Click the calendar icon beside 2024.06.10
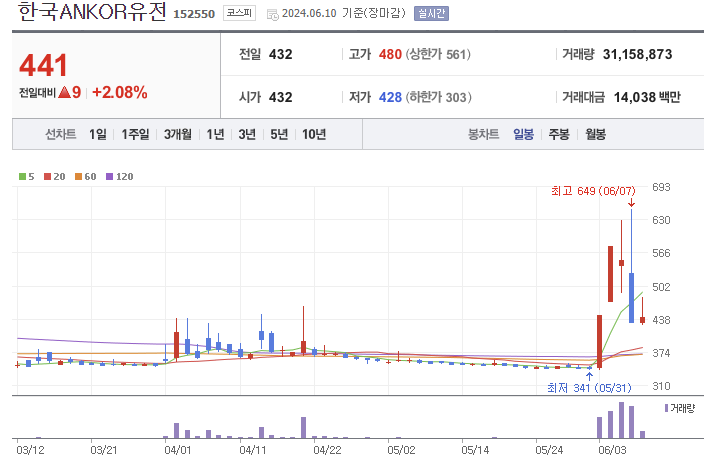The width and height of the screenshot is (704, 458). click(x=273, y=14)
